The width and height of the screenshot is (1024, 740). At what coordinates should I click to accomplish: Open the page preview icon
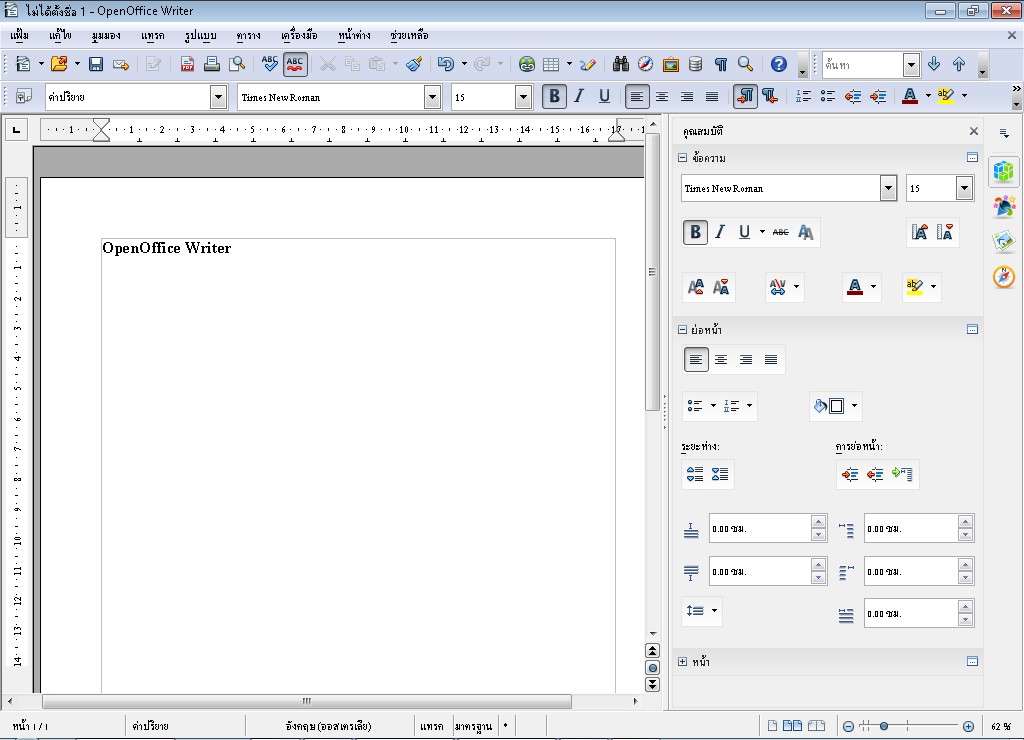[x=237, y=64]
